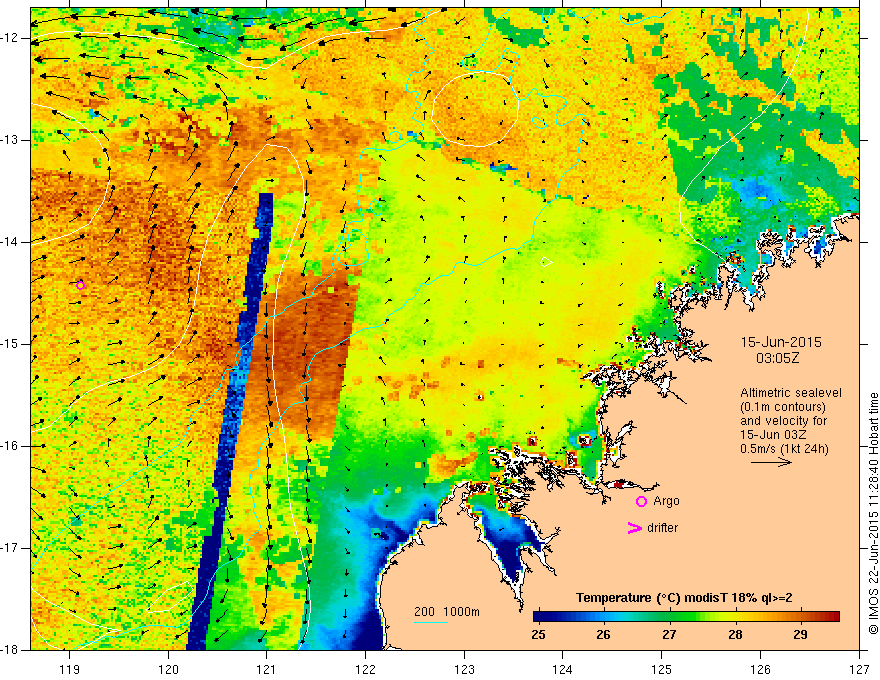This screenshot has height=680, width=880.
Task: Click the 27 tick label on the color bar
Action: (x=669, y=635)
